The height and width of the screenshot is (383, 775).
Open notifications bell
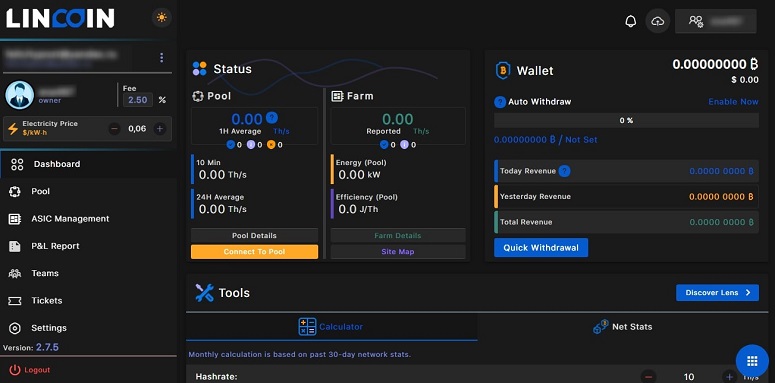[631, 21]
